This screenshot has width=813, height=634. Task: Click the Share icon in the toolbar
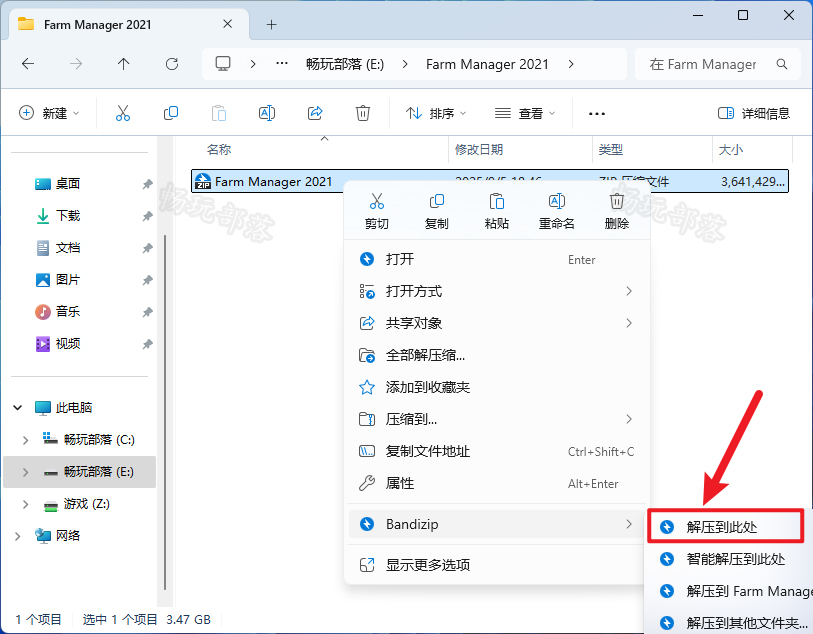[315, 113]
